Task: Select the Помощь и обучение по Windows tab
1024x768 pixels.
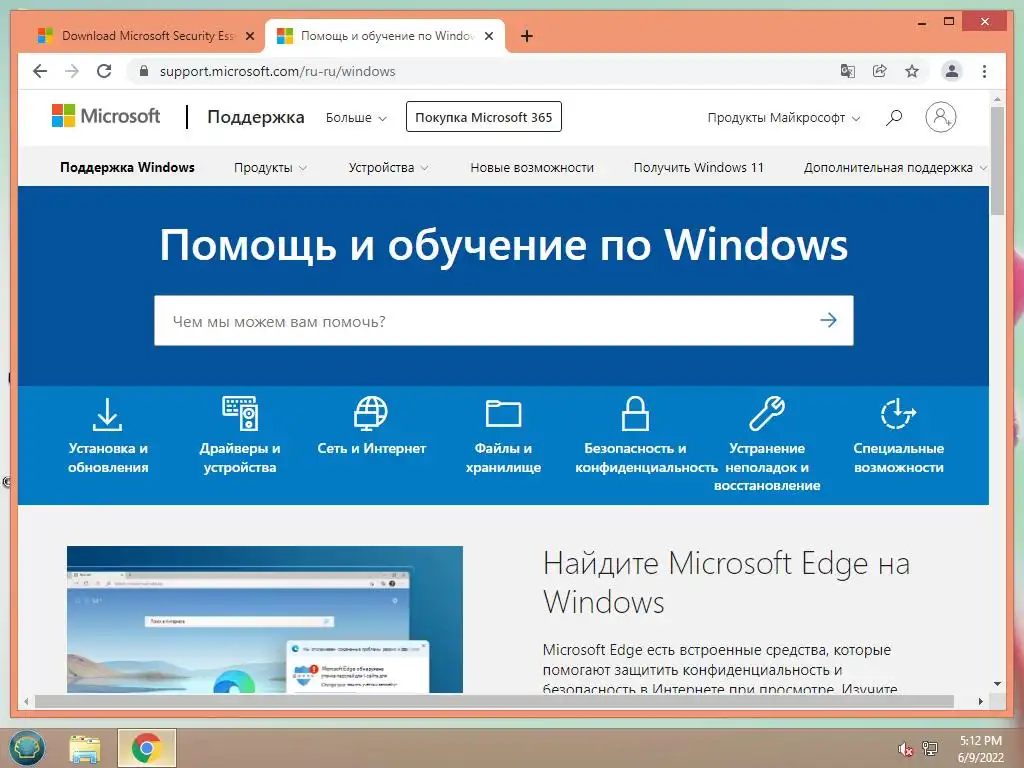Action: click(x=385, y=36)
